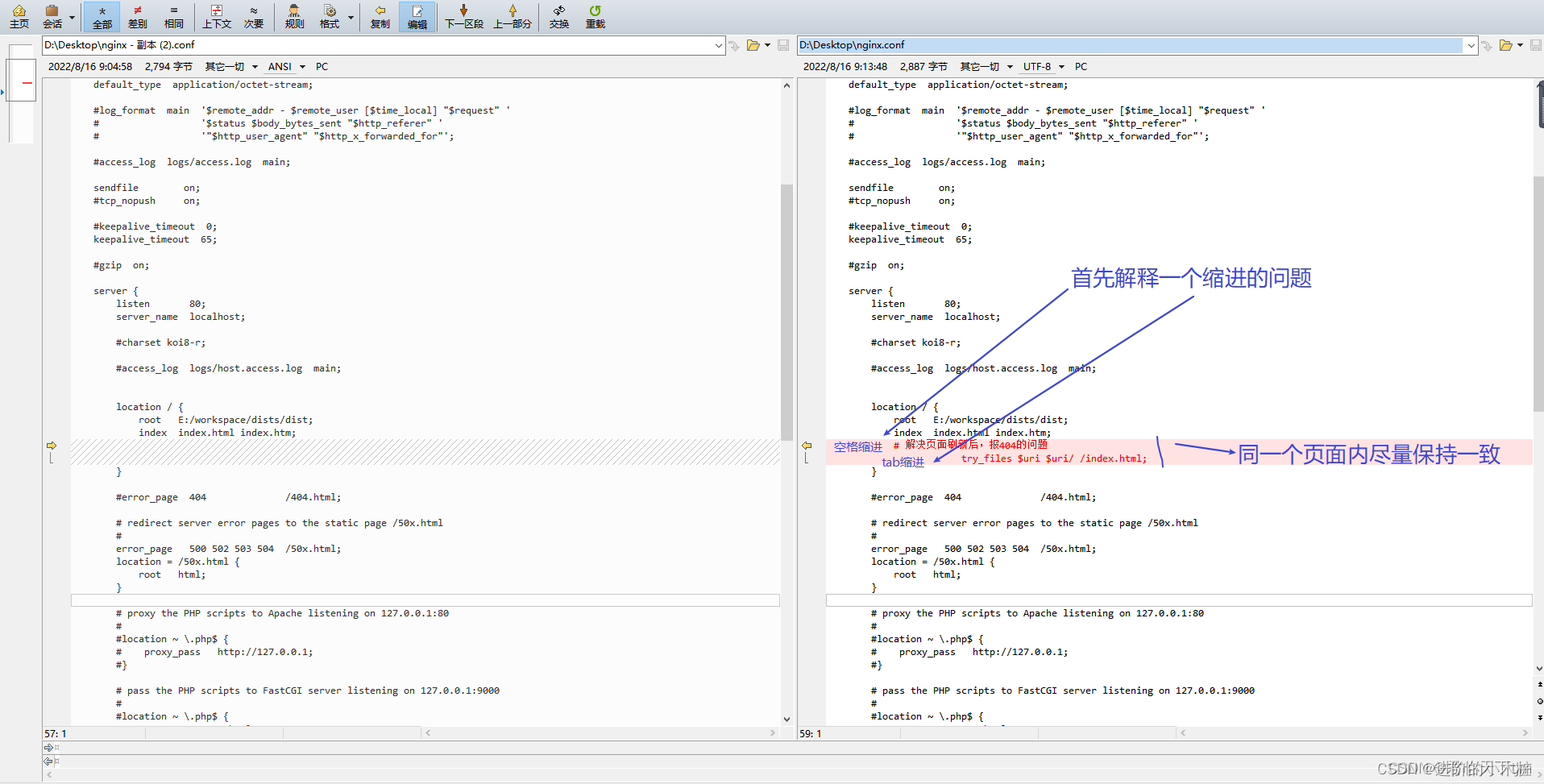Toggle the 编辑 (Edit) mode
Screen dimensions: 1544x784
point(417,16)
